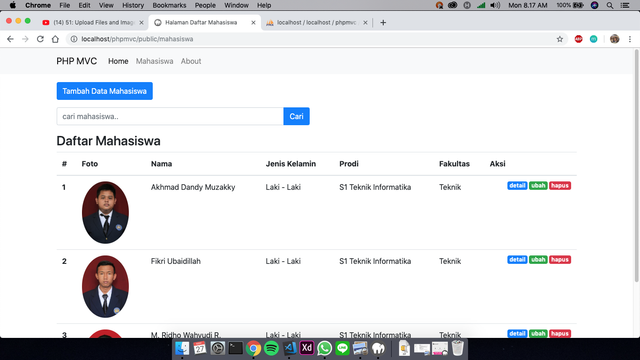640x360 pixels.
Task: Switch to the YouTube Upload Files tab
Action: click(x=93, y=22)
